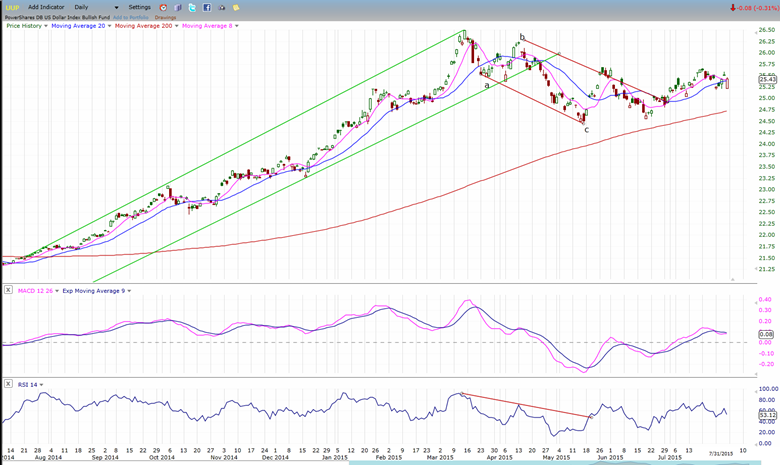Viewport: 780px width, 465px height.
Task: Click the Drawings link
Action: point(165,17)
